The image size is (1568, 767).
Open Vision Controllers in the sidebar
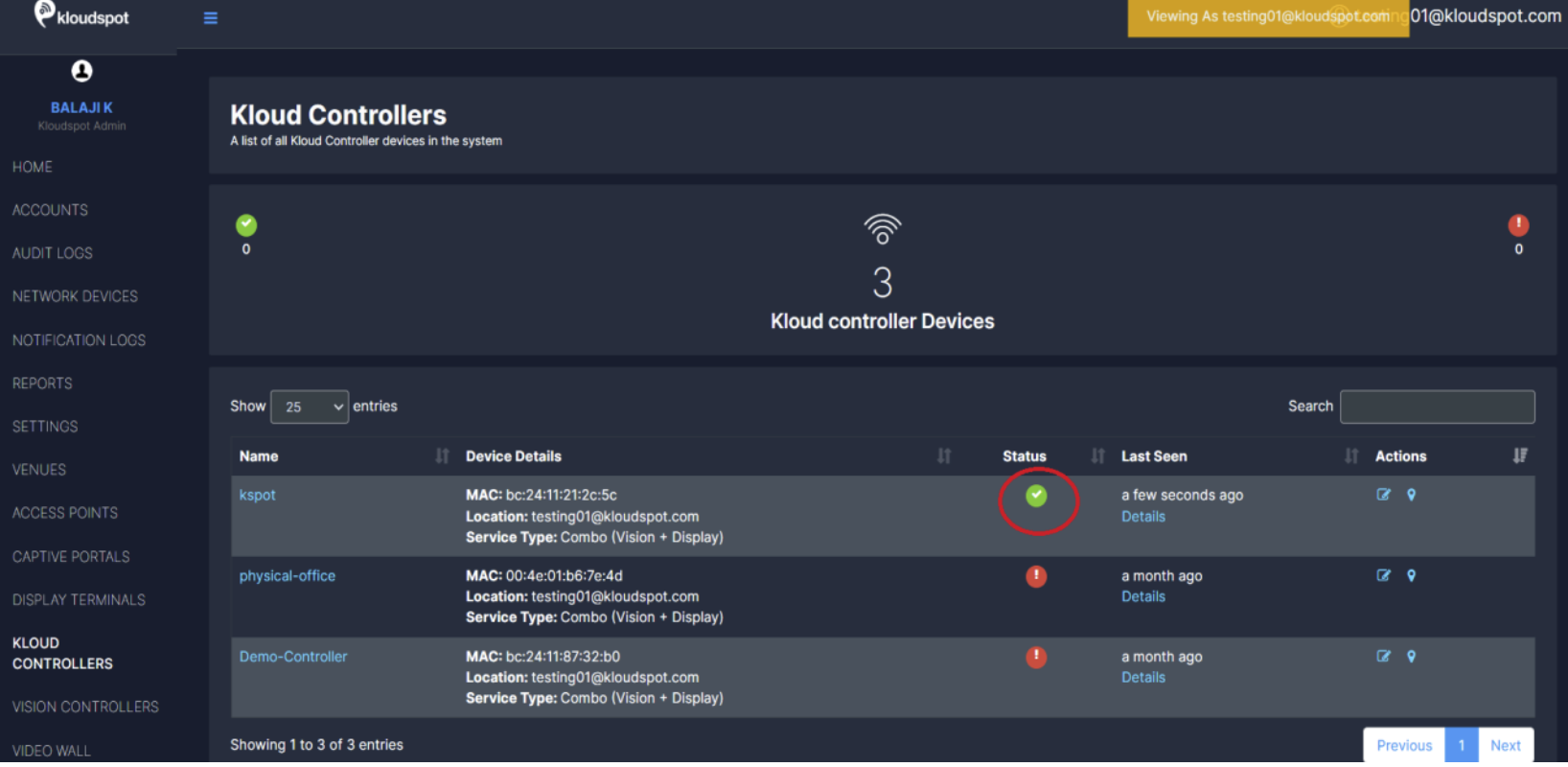85,707
